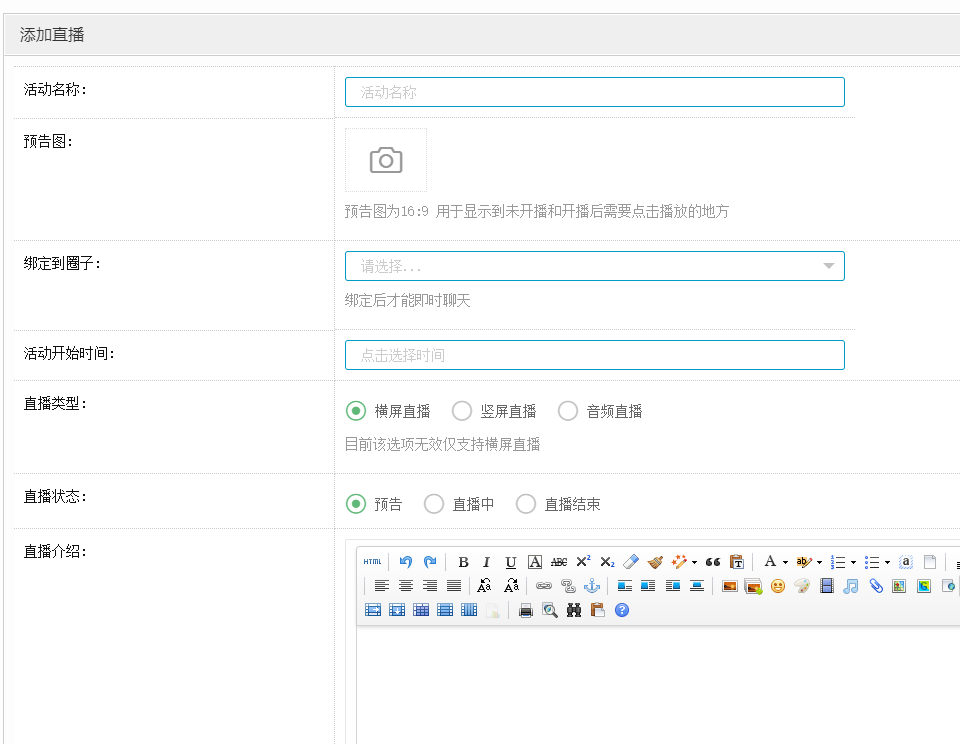Select 直播结束 status option
Viewport: 960px width, 744px height.
526,504
